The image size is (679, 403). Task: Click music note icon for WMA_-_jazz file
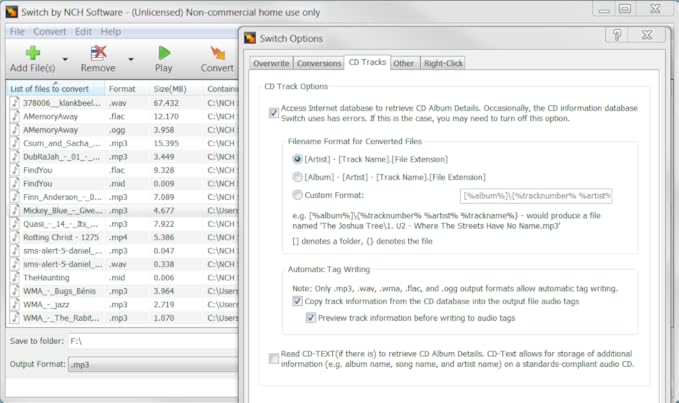pyautogui.click(x=15, y=304)
